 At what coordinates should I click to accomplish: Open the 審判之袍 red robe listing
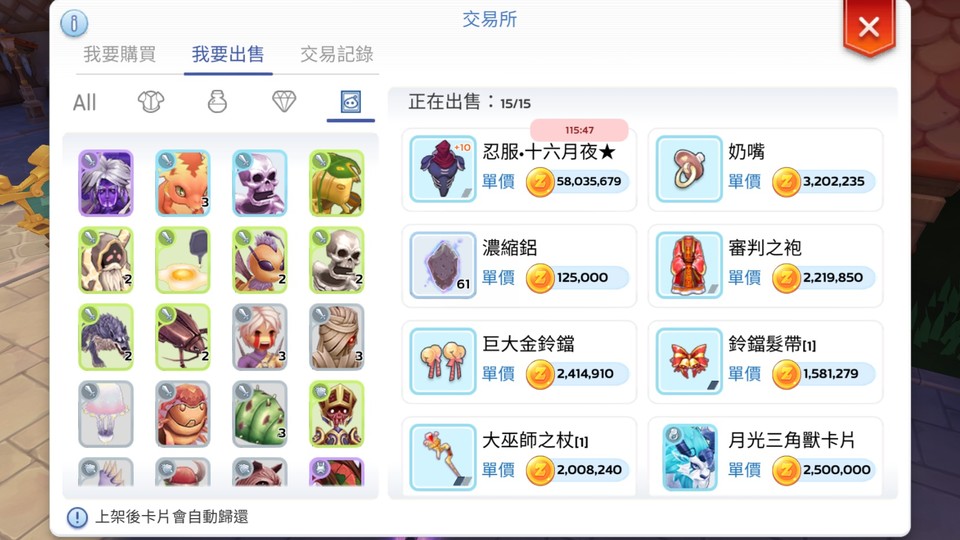(765, 266)
